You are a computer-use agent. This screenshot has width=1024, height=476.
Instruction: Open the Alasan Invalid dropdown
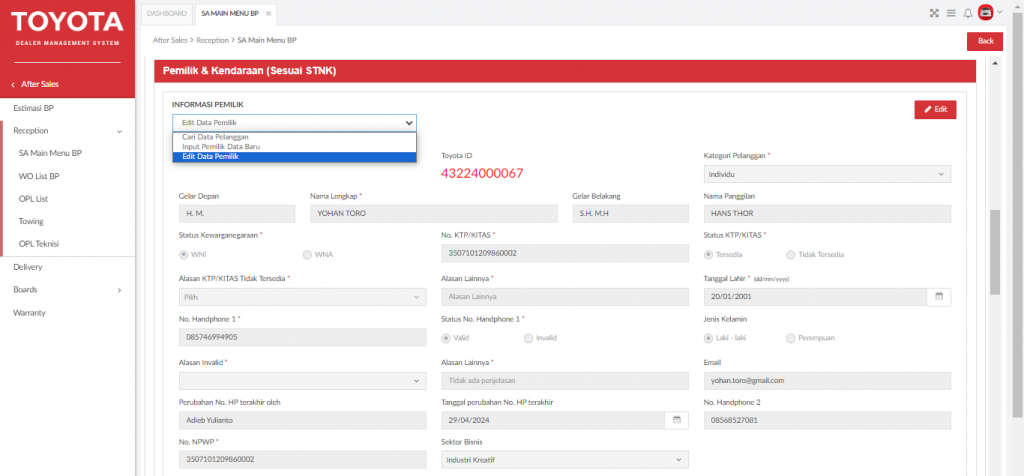click(x=302, y=381)
